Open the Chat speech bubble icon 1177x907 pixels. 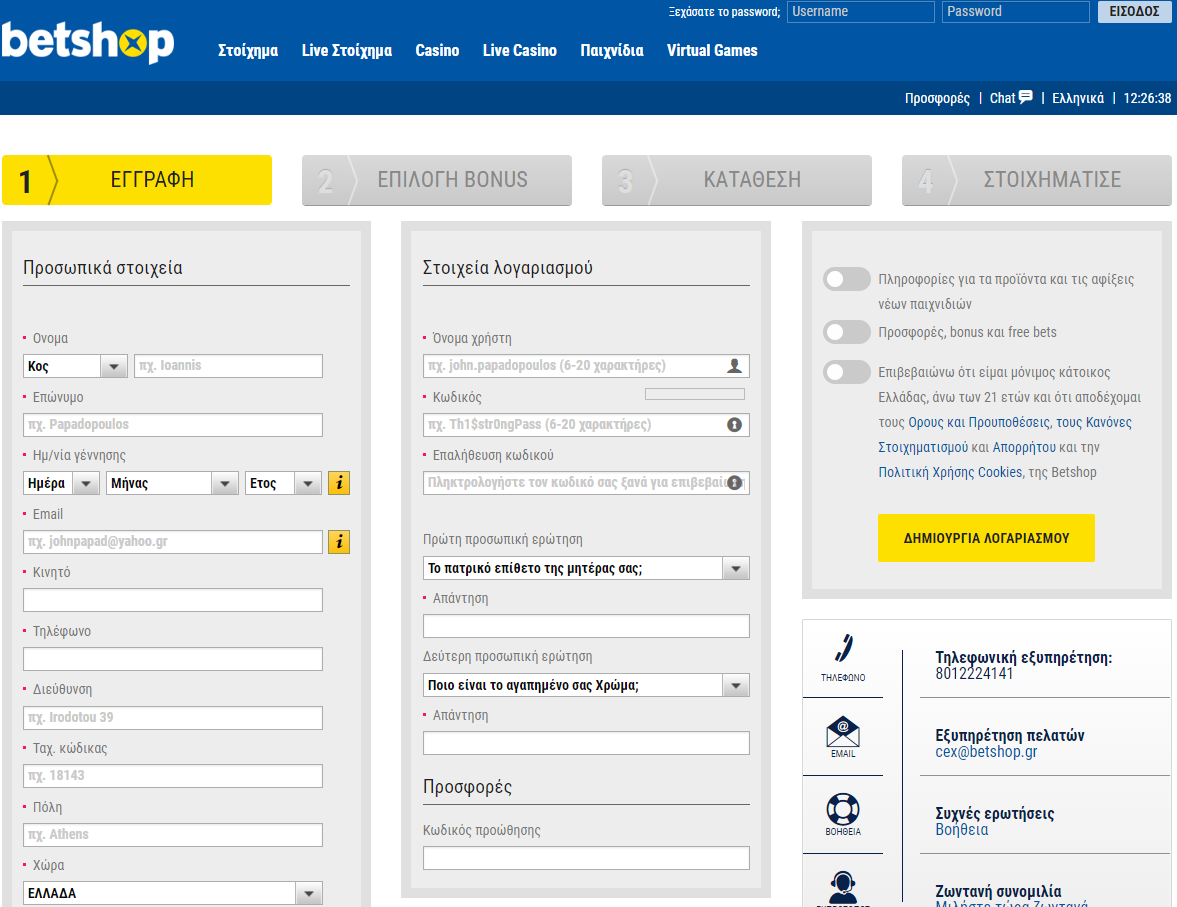[x=1025, y=97]
